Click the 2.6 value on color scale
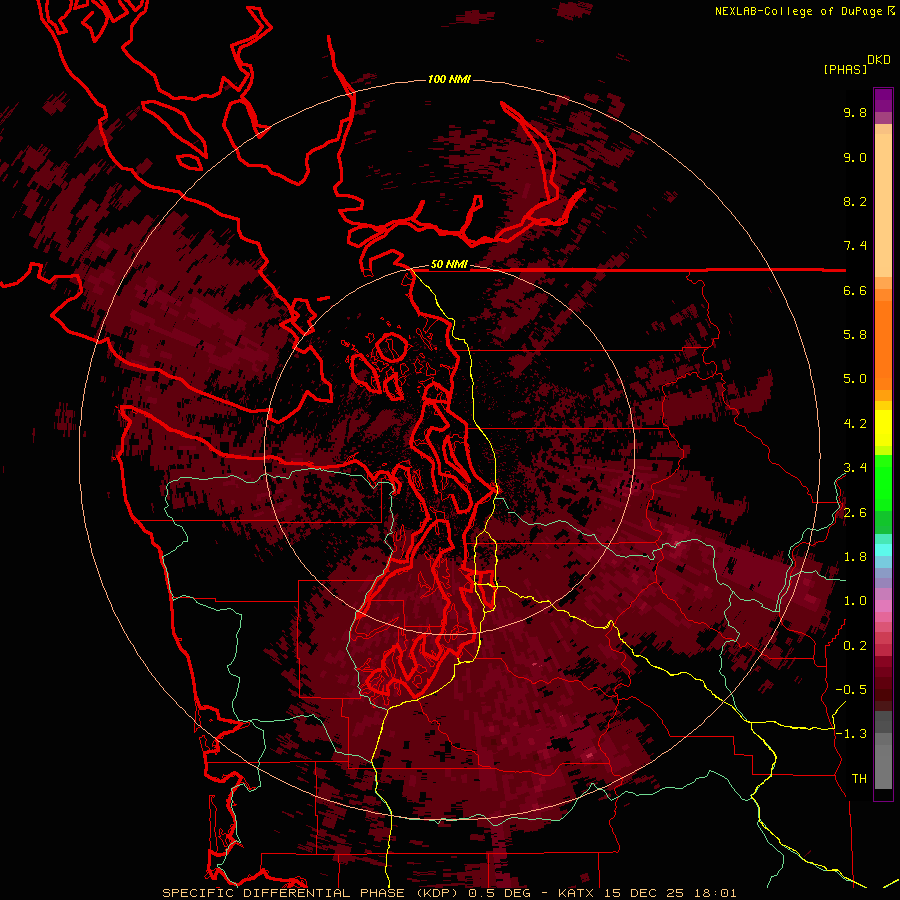This screenshot has height=900, width=900. pos(855,513)
